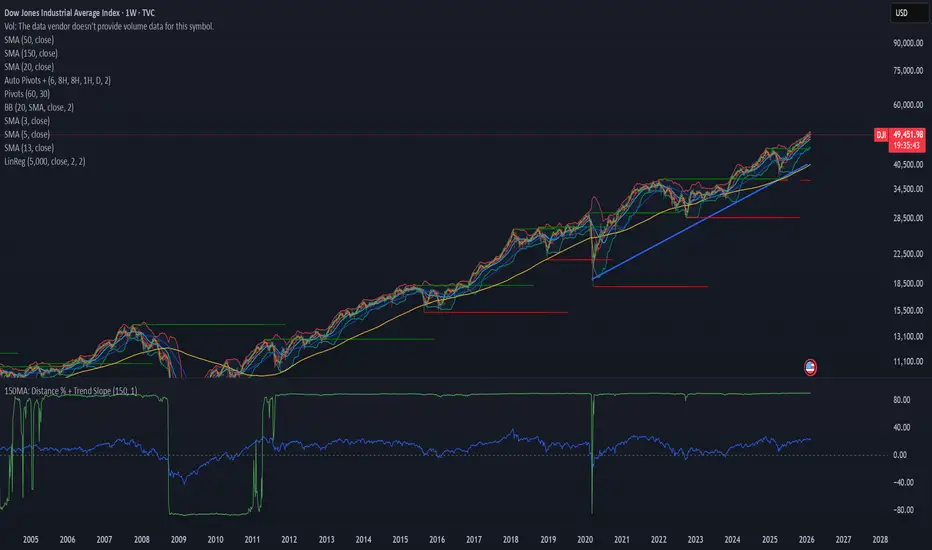The height and width of the screenshot is (550, 932).
Task: Click the 150MA Distance % + Trend Slope legend
Action: (x=71, y=391)
